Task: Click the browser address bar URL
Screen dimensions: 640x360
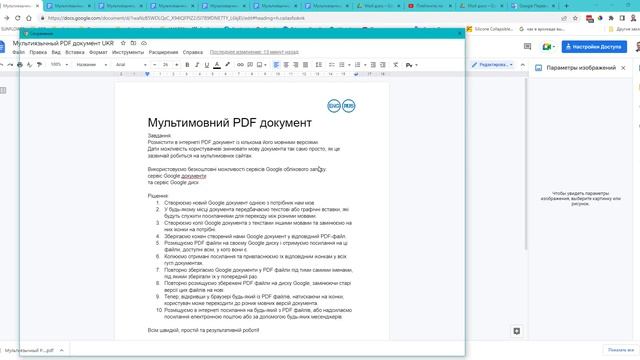Action: 176,18
